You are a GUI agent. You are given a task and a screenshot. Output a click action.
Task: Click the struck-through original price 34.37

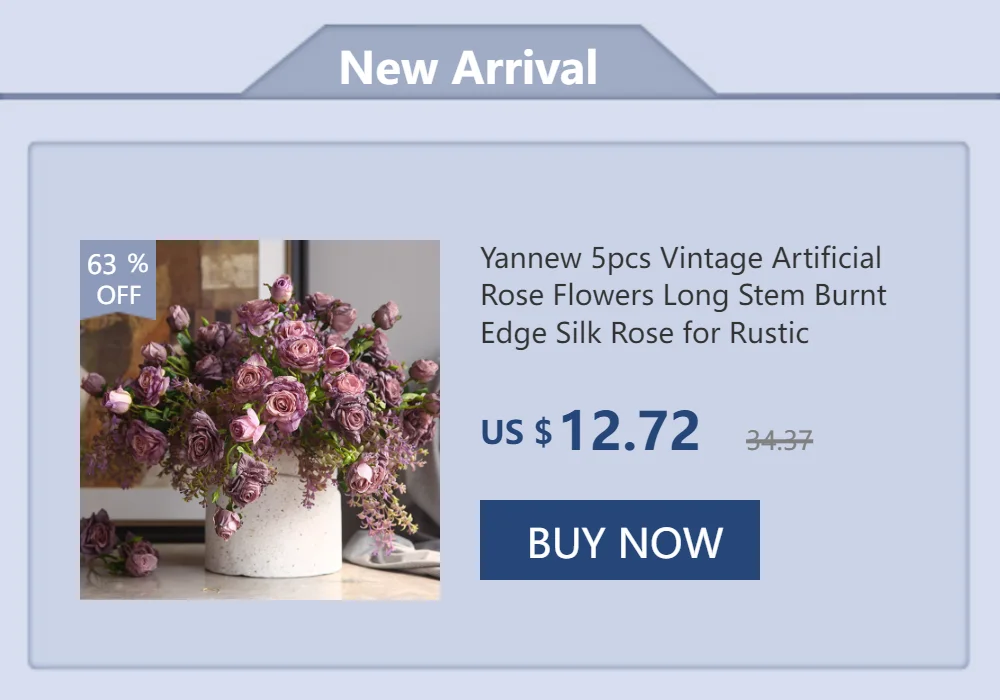click(779, 439)
